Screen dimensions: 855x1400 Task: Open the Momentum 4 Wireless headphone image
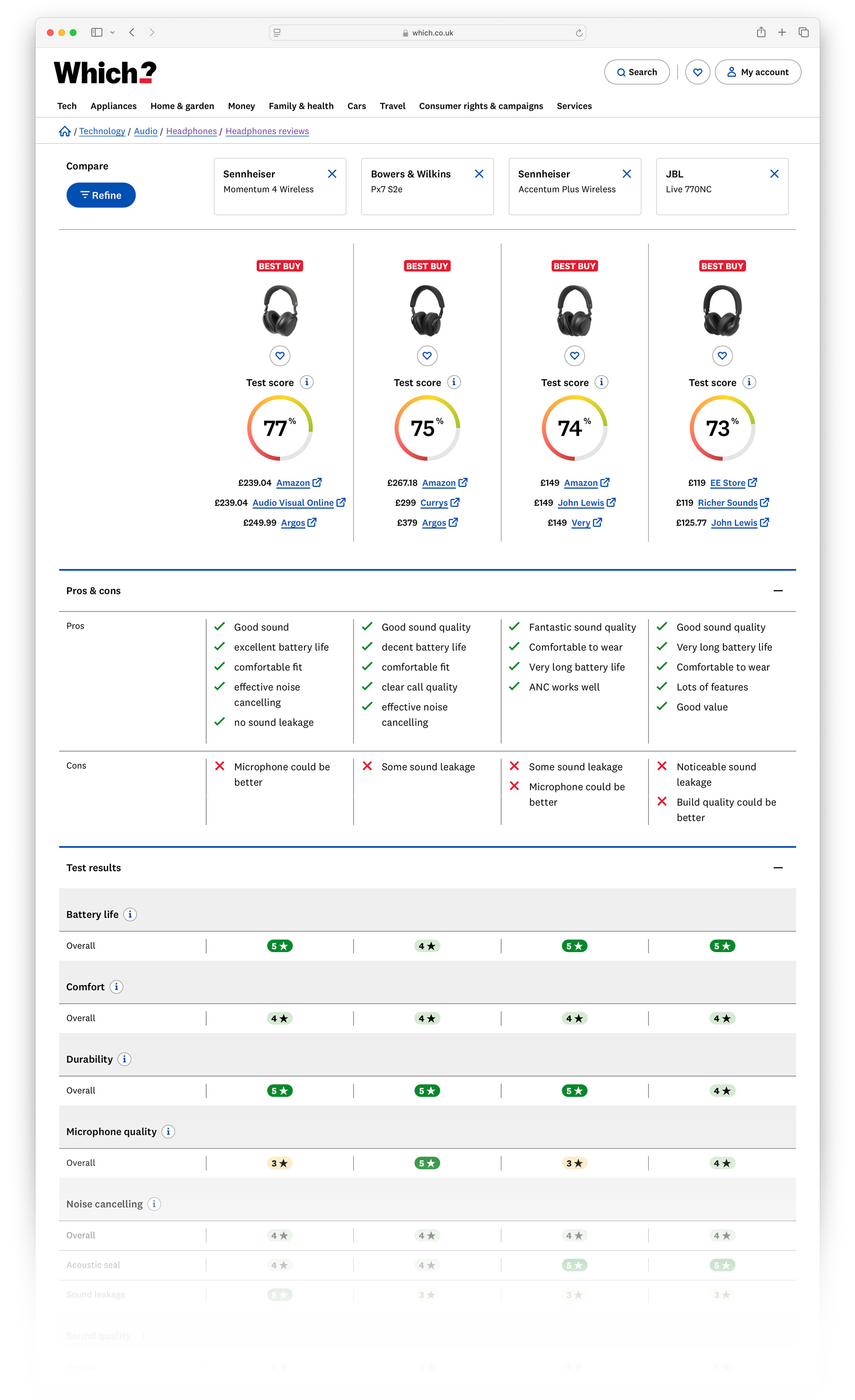[280, 311]
